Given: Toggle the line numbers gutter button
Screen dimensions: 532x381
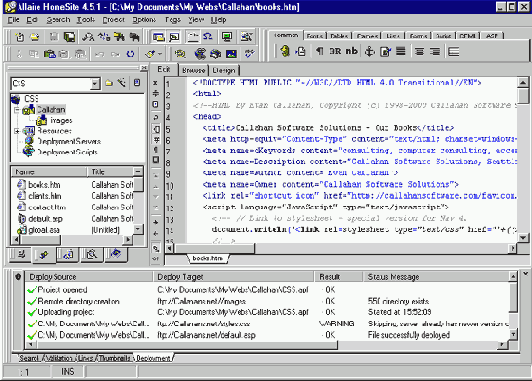Looking at the screenshot, I should click(156, 140).
